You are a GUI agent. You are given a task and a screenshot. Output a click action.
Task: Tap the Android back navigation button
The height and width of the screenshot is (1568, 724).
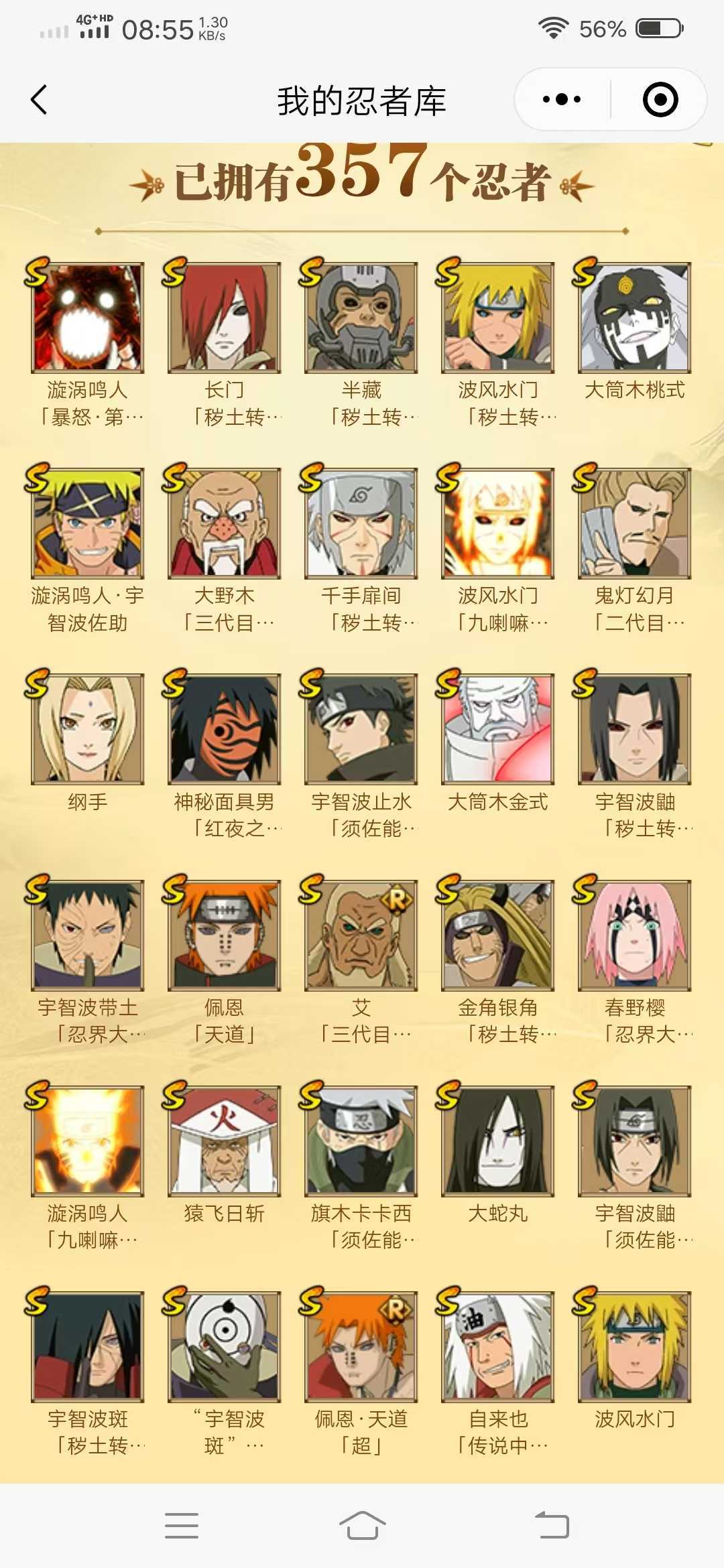tap(552, 1525)
